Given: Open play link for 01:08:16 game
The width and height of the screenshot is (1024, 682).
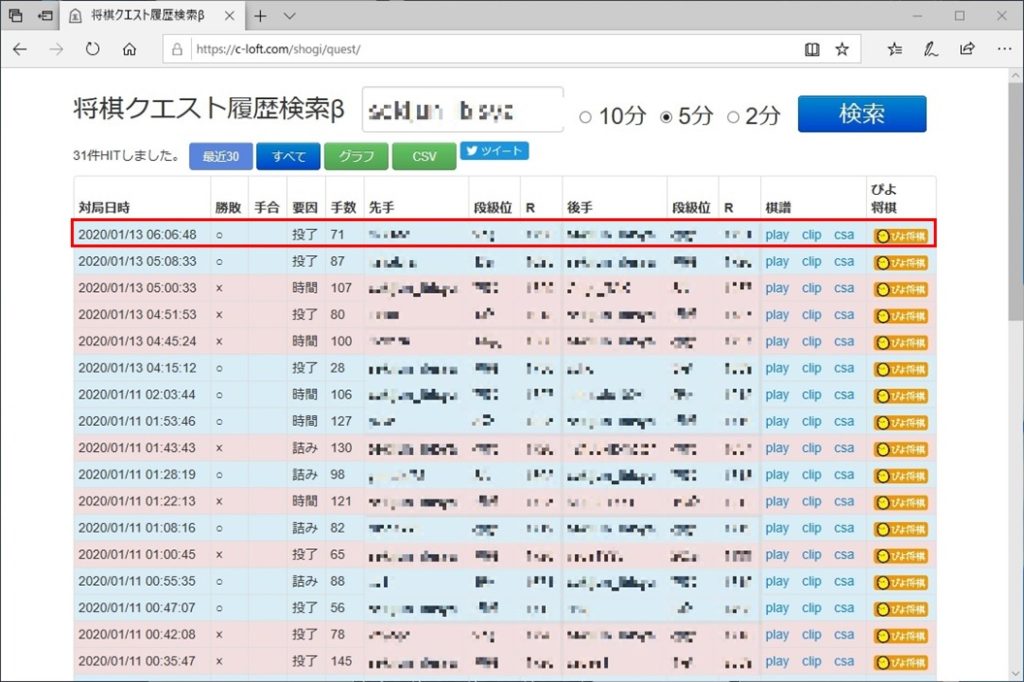Looking at the screenshot, I should (777, 528).
